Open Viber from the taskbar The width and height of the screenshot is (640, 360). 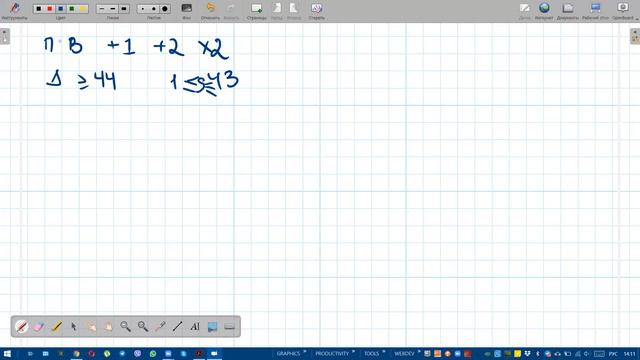point(138,354)
